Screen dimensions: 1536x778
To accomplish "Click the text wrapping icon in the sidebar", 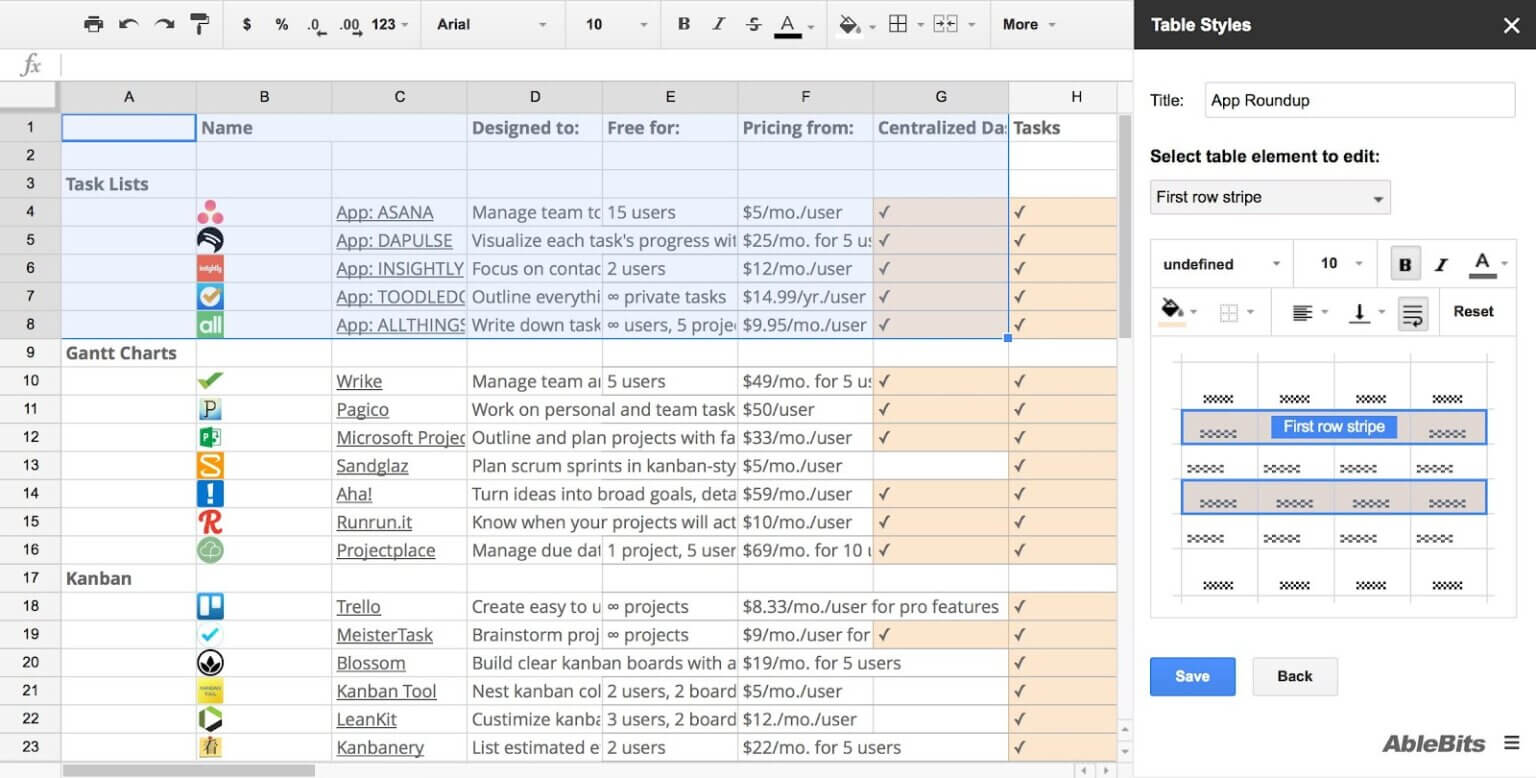I will (1412, 313).
